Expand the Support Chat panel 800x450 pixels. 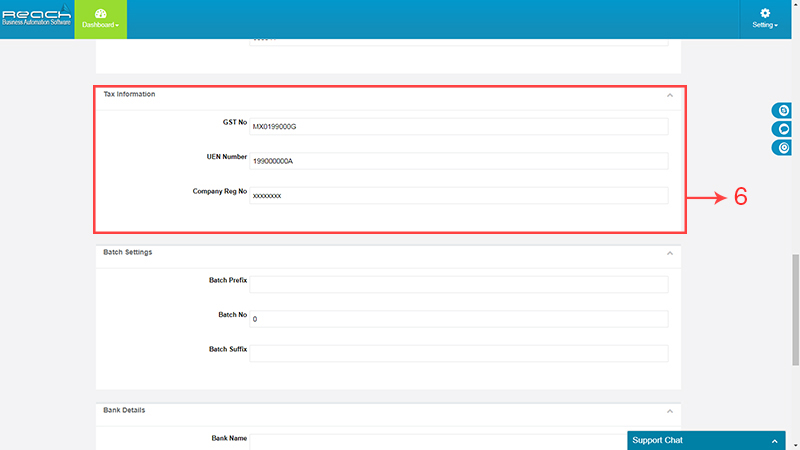tap(774, 441)
